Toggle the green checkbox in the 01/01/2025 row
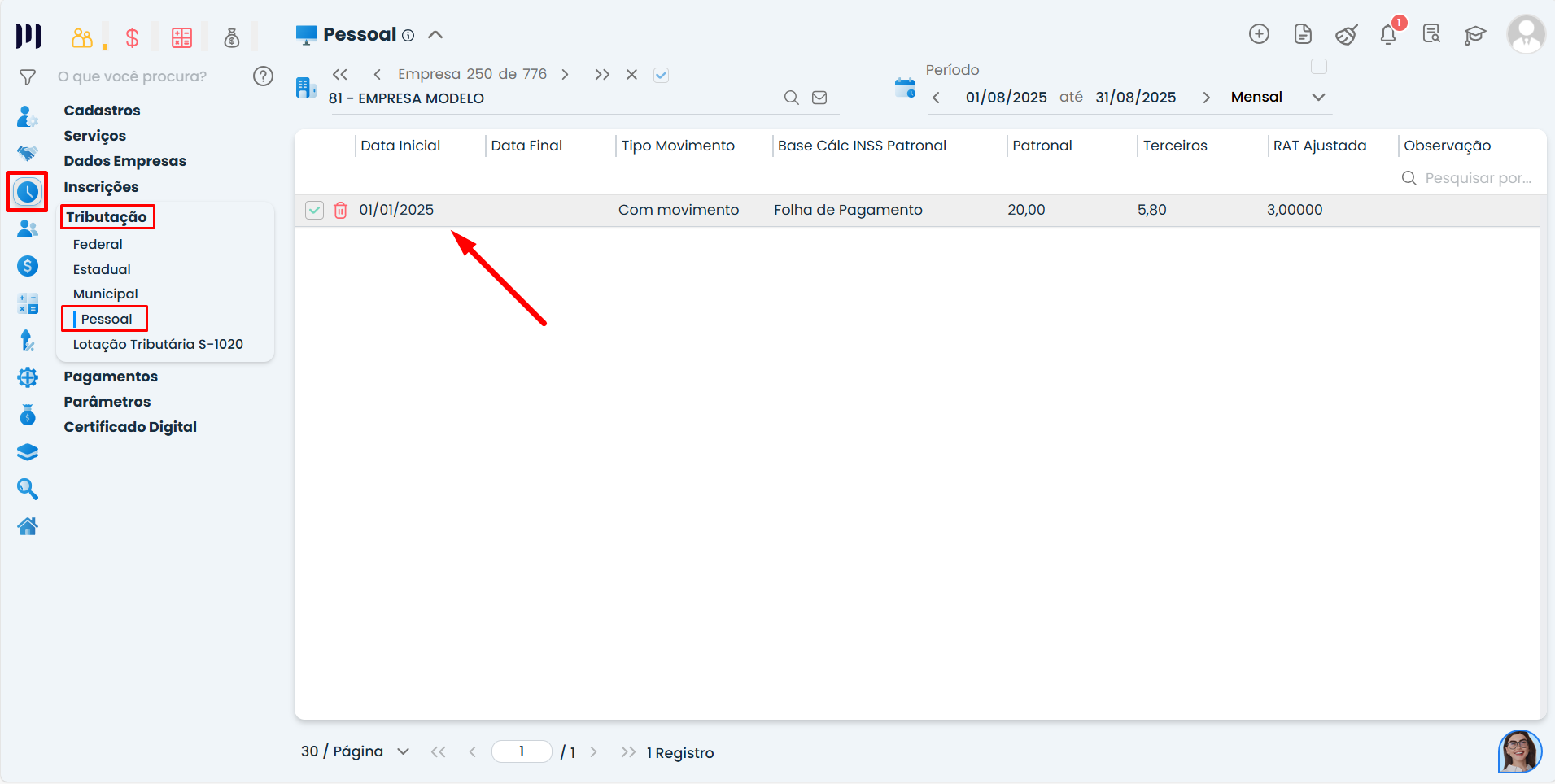1555x784 pixels. (x=315, y=210)
